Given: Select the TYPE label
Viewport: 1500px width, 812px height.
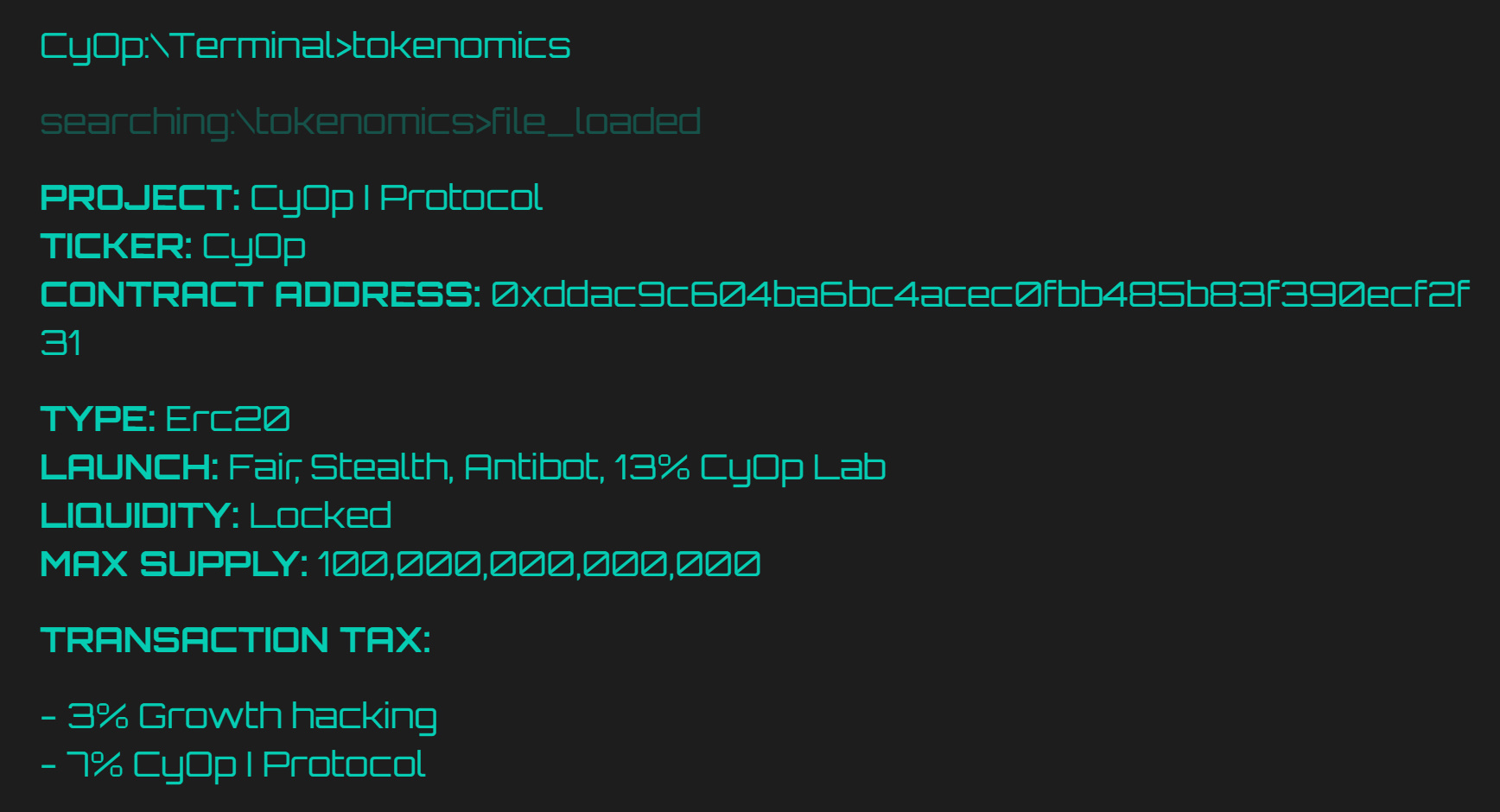Looking at the screenshot, I should point(98,419).
